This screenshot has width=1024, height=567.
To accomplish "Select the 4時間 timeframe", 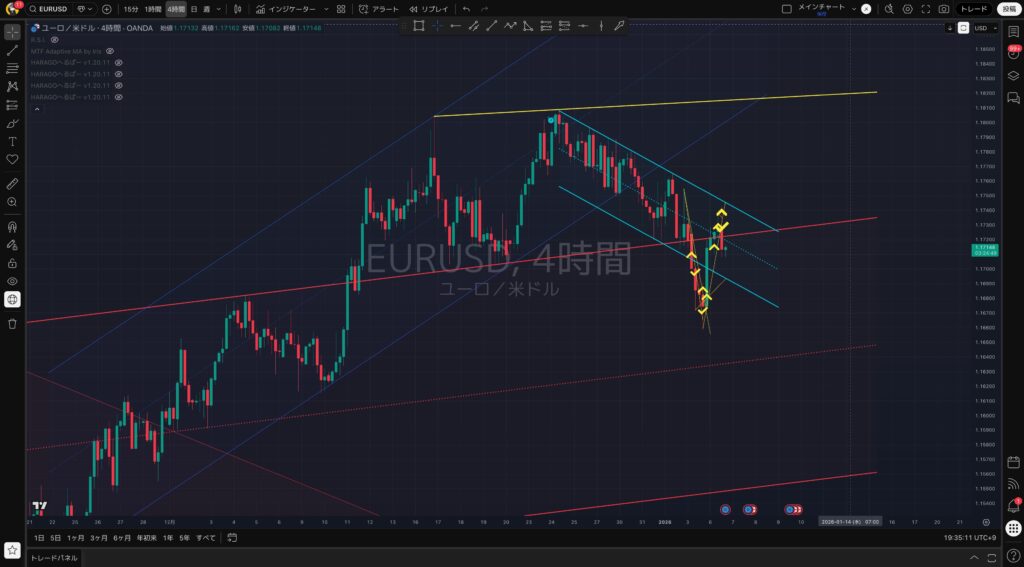I will coord(175,9).
